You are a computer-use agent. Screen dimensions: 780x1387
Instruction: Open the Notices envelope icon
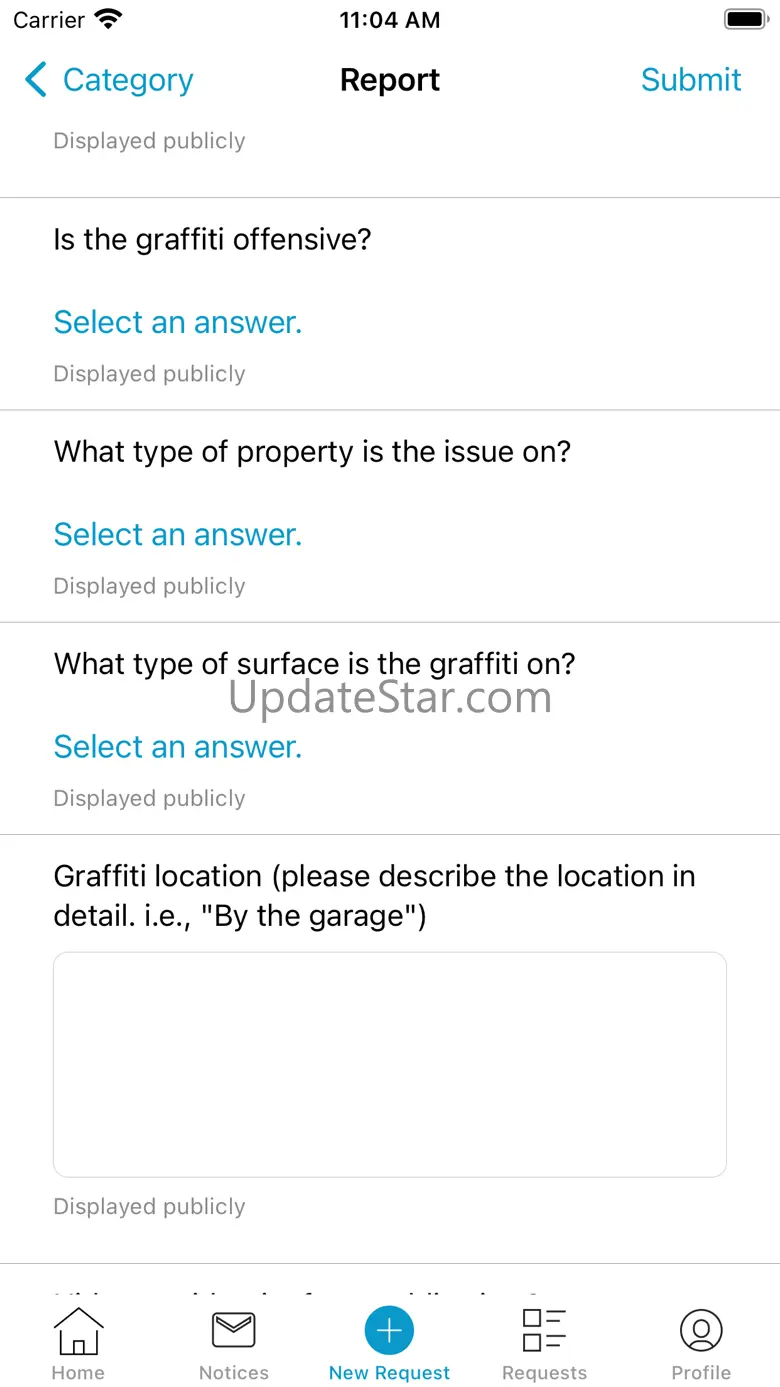[x=234, y=1331]
